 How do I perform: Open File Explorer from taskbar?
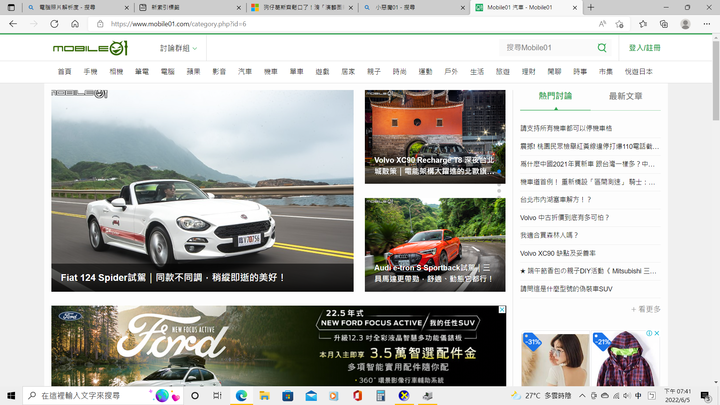coord(264,395)
